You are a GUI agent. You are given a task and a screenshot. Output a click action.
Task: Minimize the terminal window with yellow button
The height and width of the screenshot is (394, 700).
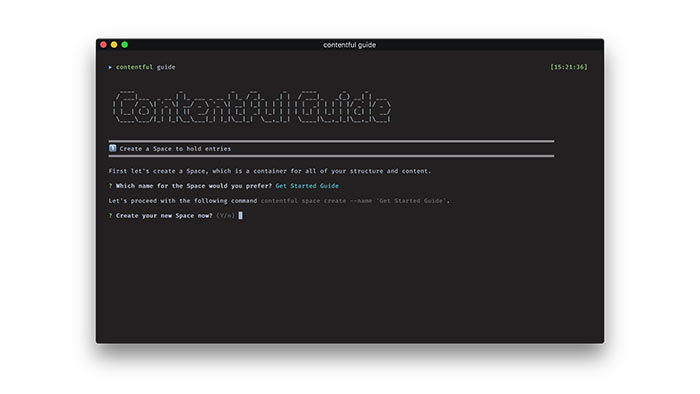tap(114, 45)
